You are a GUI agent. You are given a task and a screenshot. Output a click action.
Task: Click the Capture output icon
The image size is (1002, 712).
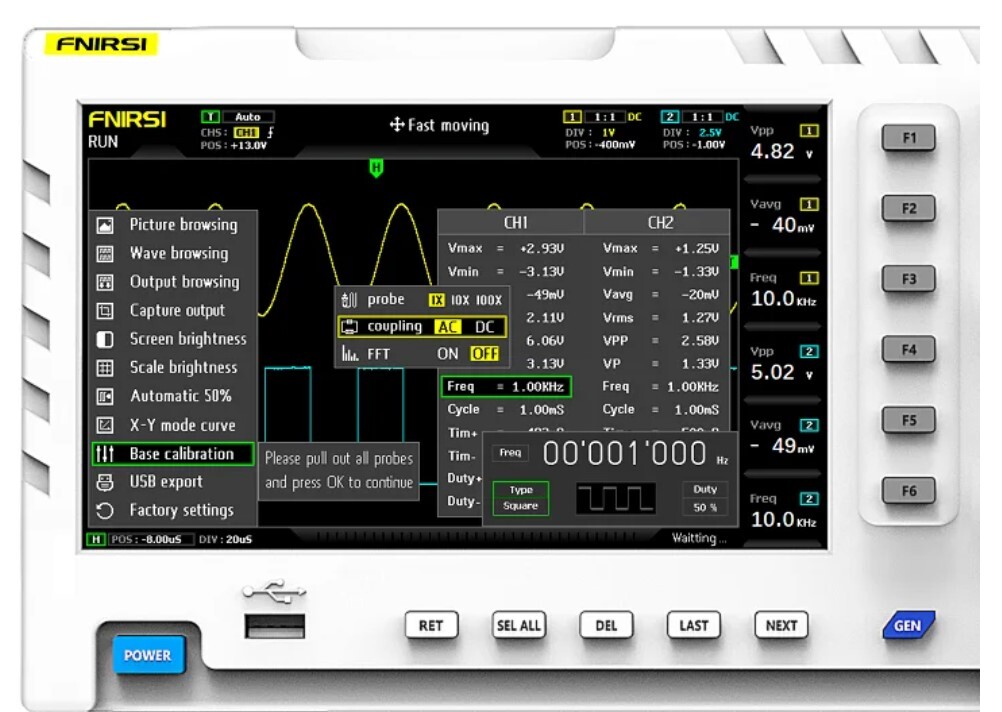click(105, 311)
